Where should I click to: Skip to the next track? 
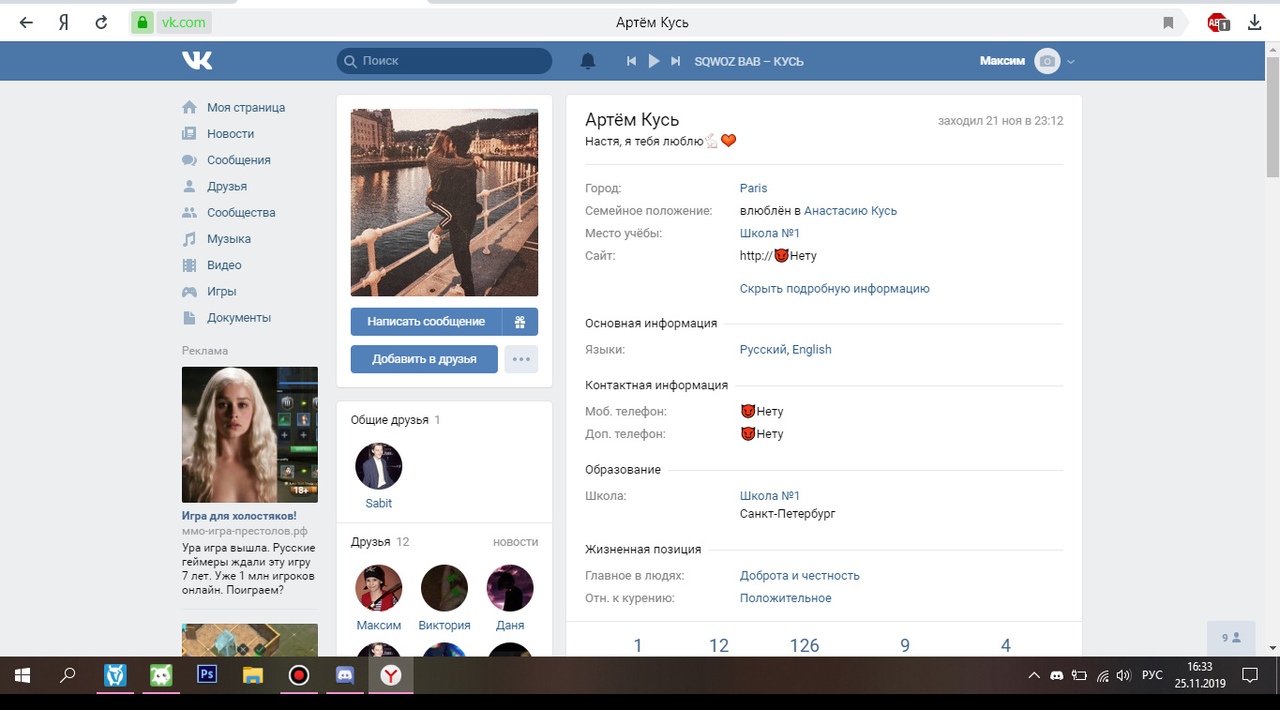[676, 61]
